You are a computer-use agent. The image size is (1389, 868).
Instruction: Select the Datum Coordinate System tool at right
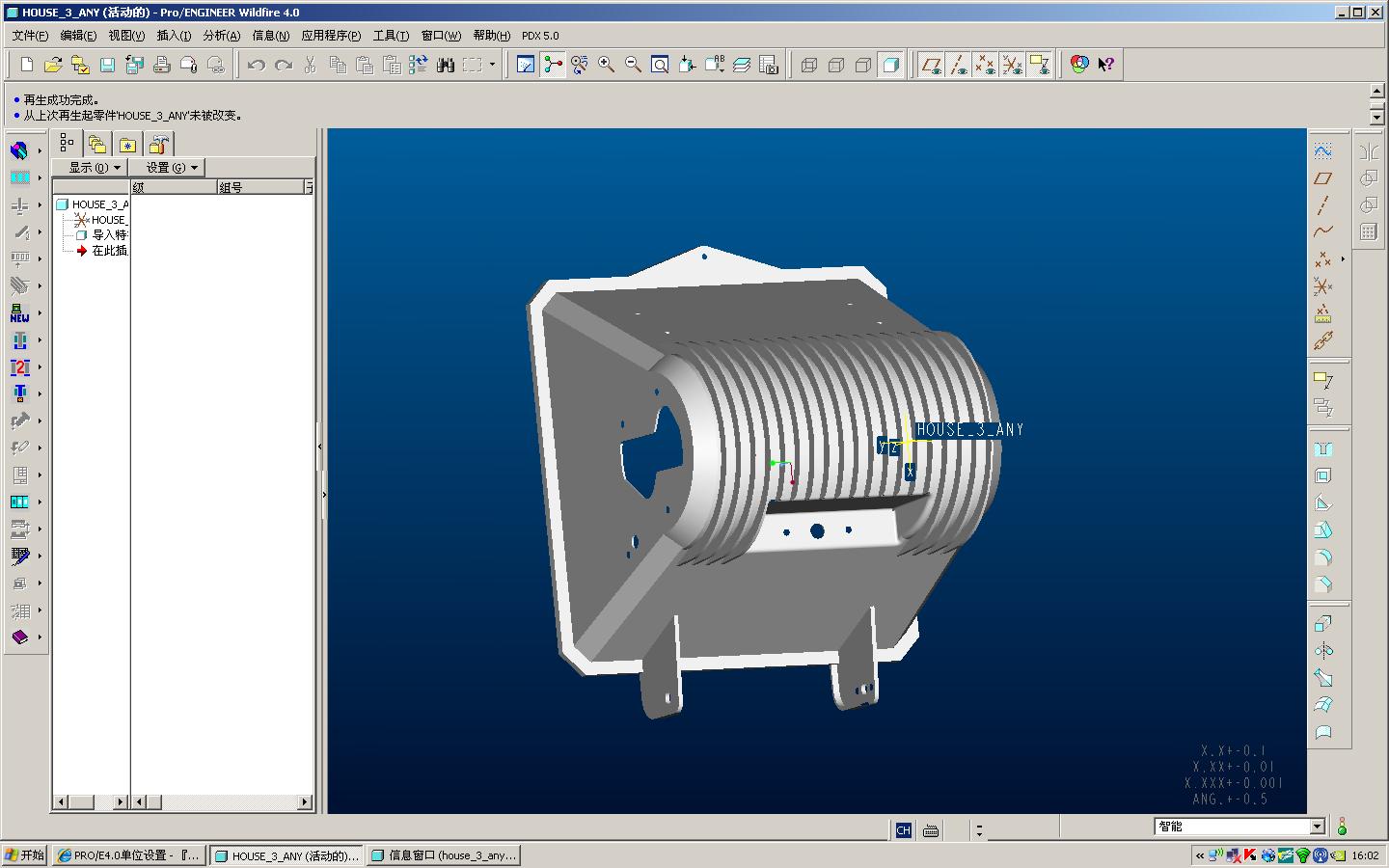pos(1323,286)
